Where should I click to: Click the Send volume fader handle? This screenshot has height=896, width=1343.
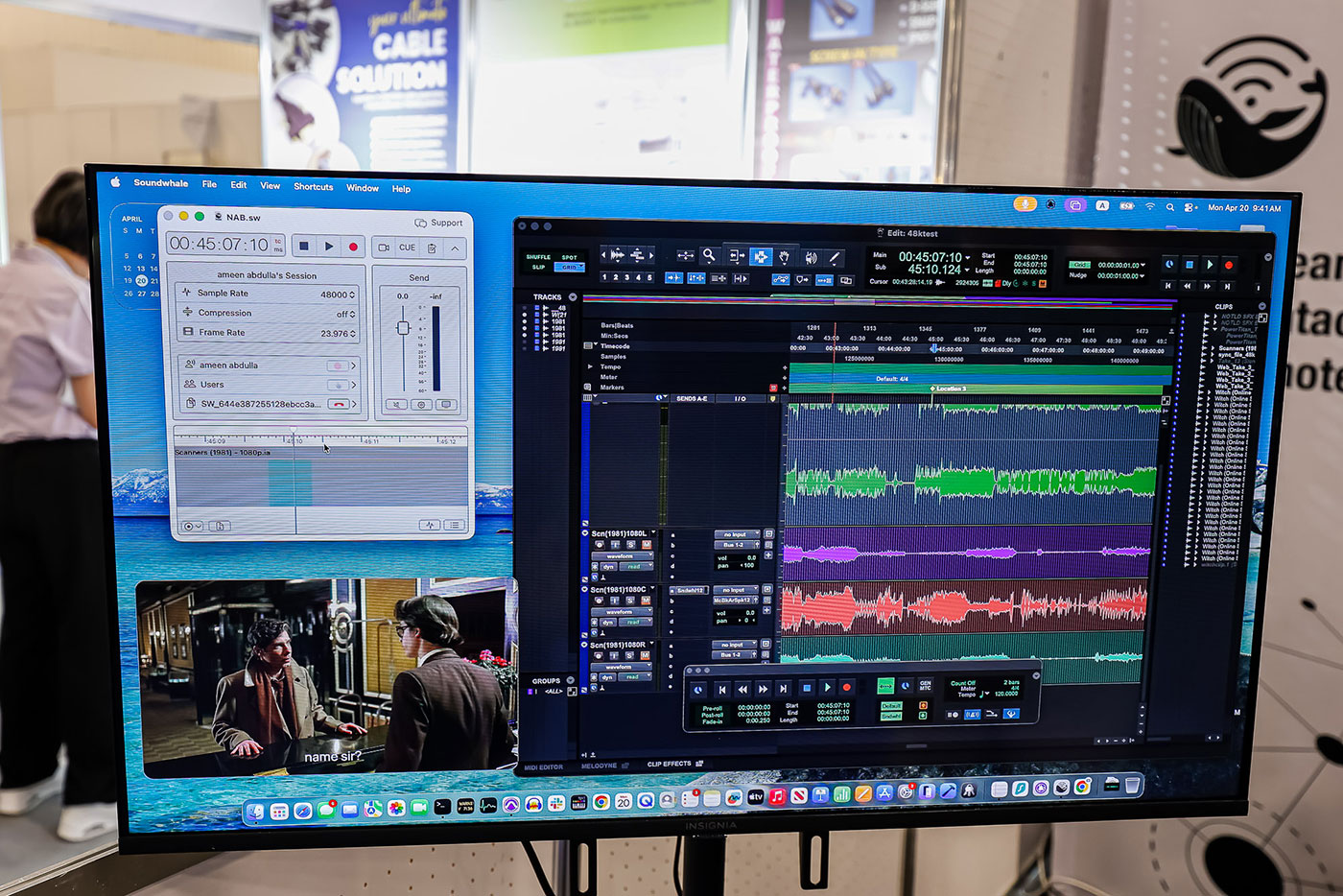tap(403, 328)
